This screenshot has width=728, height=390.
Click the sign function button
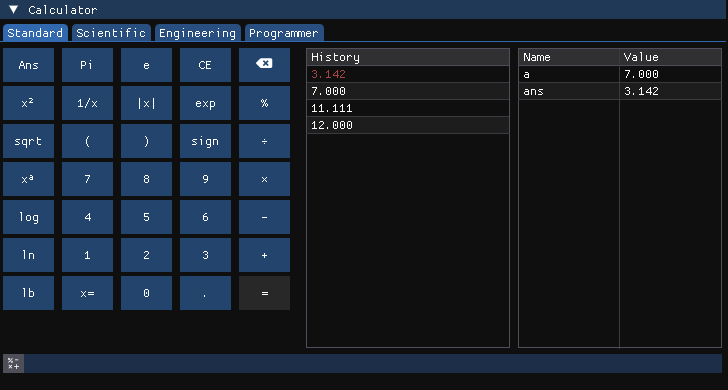pyautogui.click(x=205, y=141)
